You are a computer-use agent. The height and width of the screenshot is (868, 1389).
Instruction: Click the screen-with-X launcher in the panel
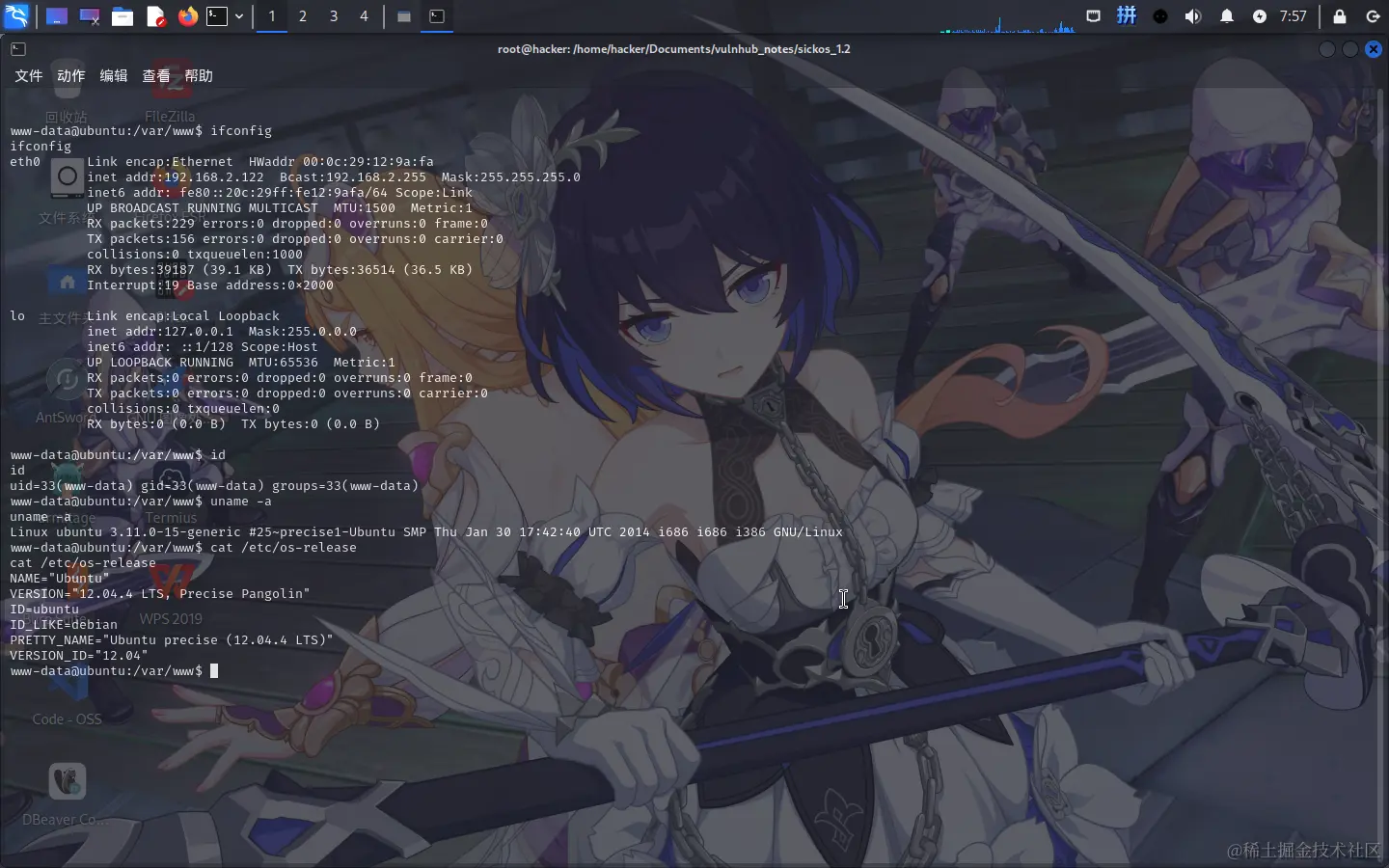[x=90, y=16]
